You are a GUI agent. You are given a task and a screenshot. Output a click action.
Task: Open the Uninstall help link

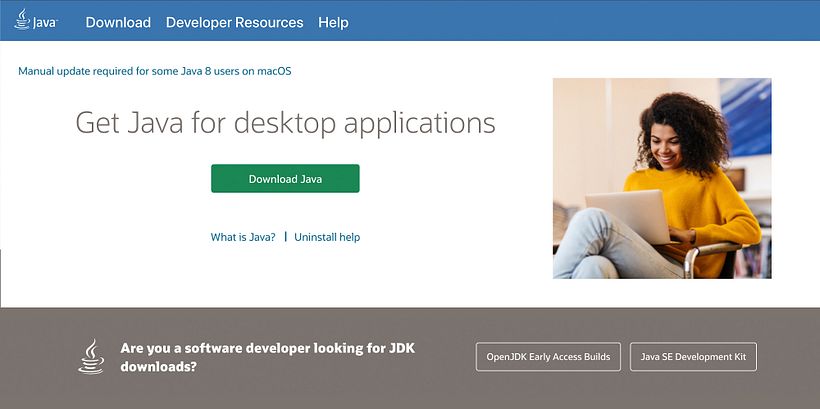coord(327,237)
